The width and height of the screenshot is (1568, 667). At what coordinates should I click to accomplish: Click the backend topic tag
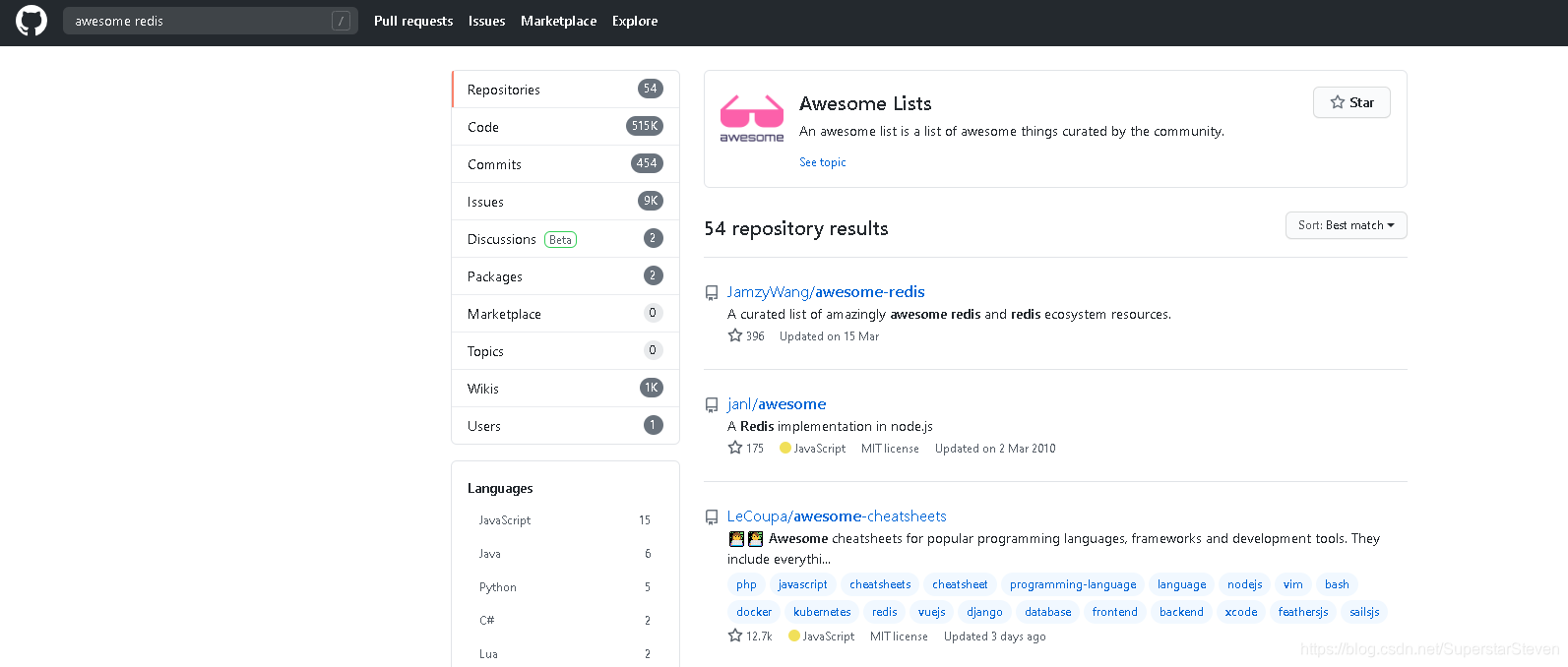1181,612
